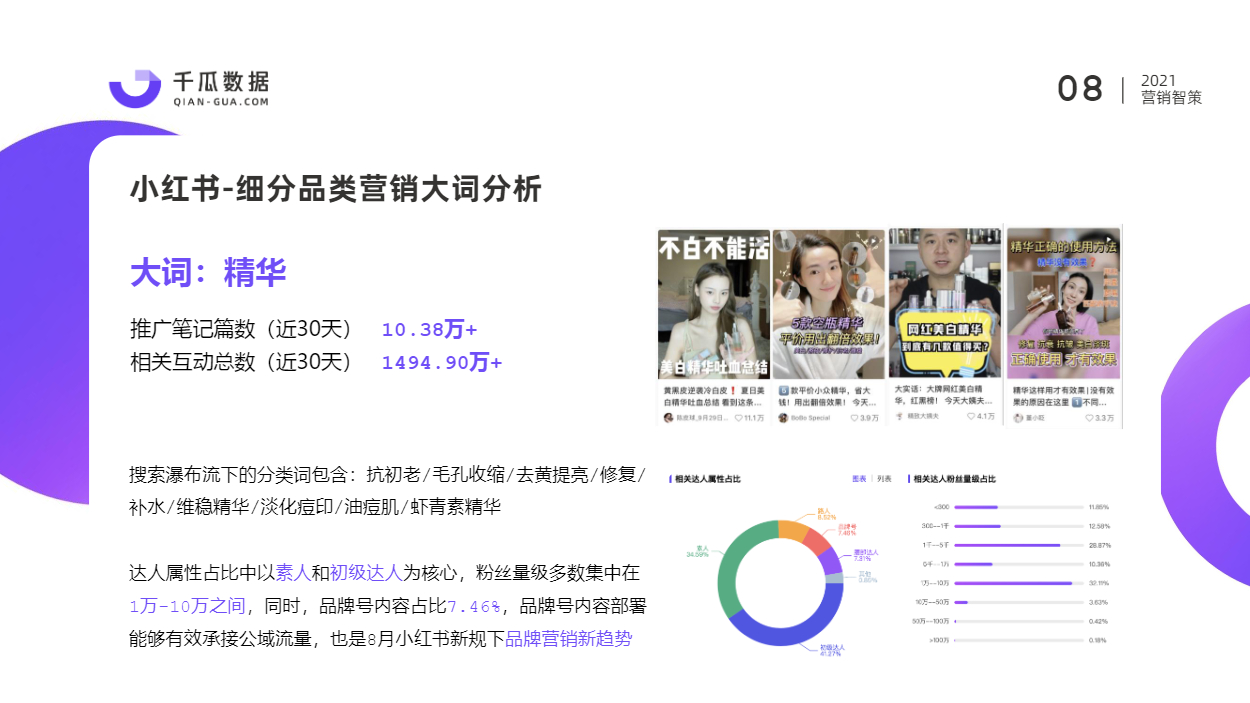
Task: Click the 1494.90万+ interaction total
Action: point(442,362)
